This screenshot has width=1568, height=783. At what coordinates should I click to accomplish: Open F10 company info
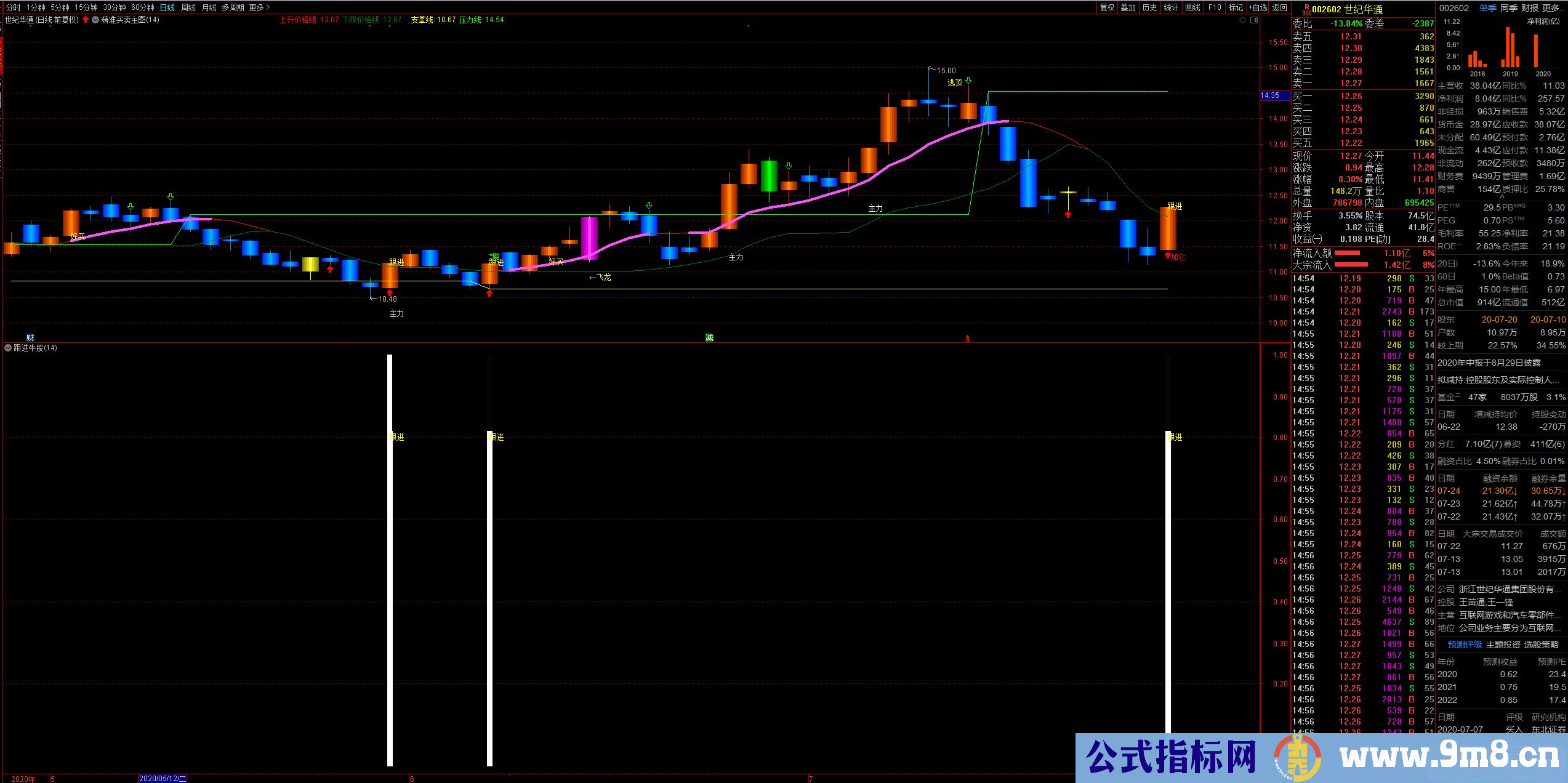pyautogui.click(x=1215, y=7)
